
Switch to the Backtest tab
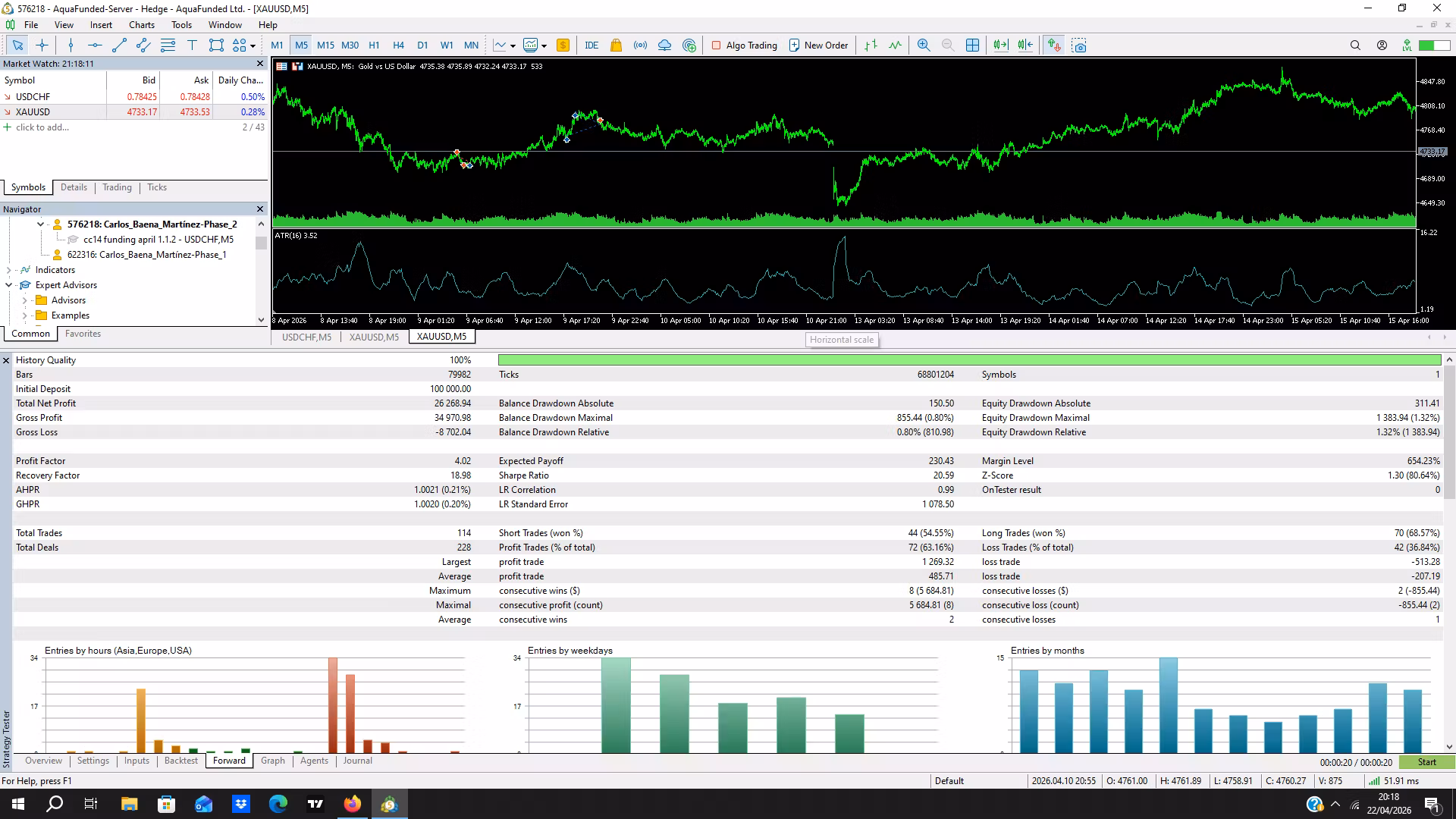pyautogui.click(x=180, y=761)
